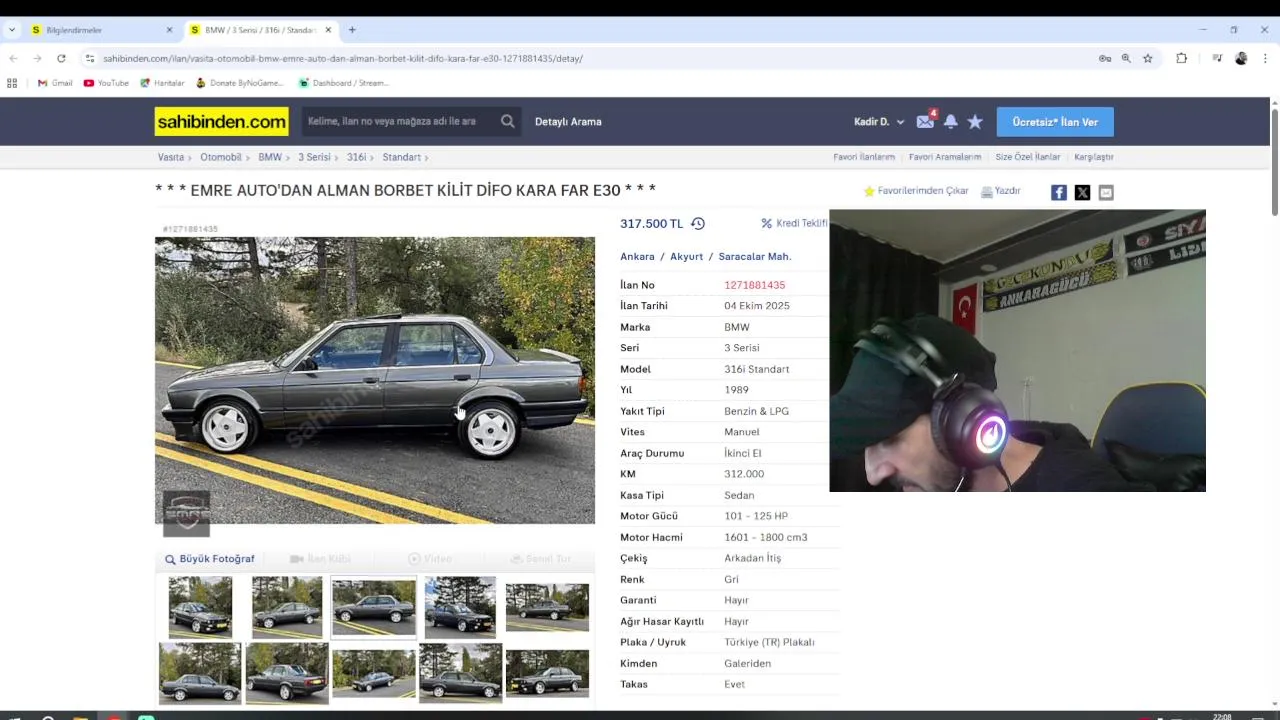Go to 316i breadcrumb
Image resolution: width=1280 pixels, height=720 pixels.
356,157
